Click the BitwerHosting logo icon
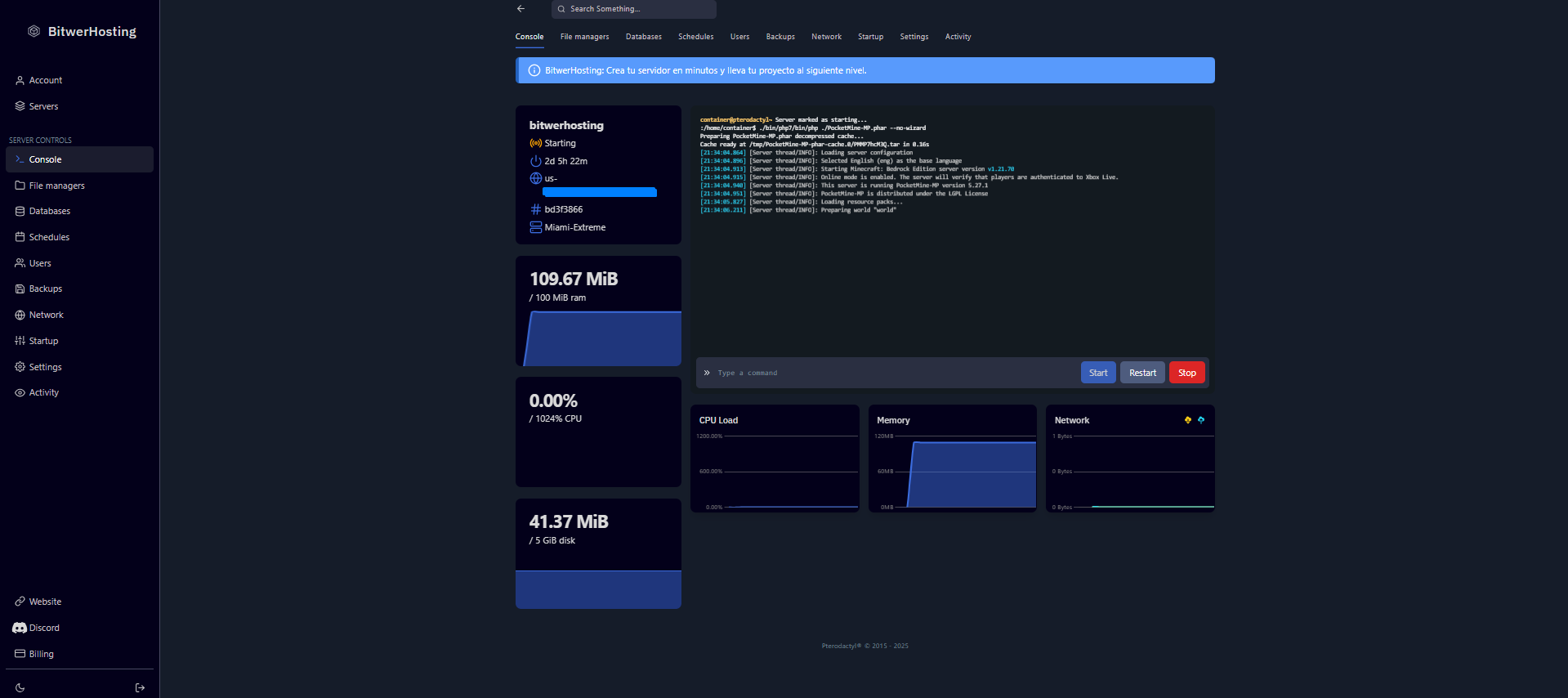Viewport: 1568px width, 698px height. [34, 31]
